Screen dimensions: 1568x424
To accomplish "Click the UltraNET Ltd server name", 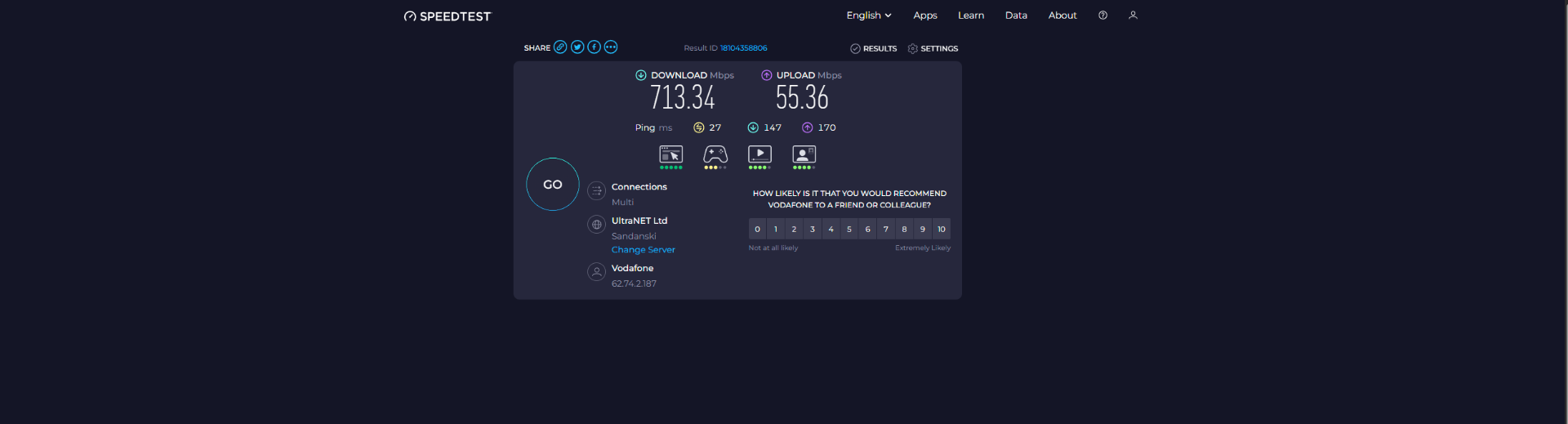I will tap(639, 221).
